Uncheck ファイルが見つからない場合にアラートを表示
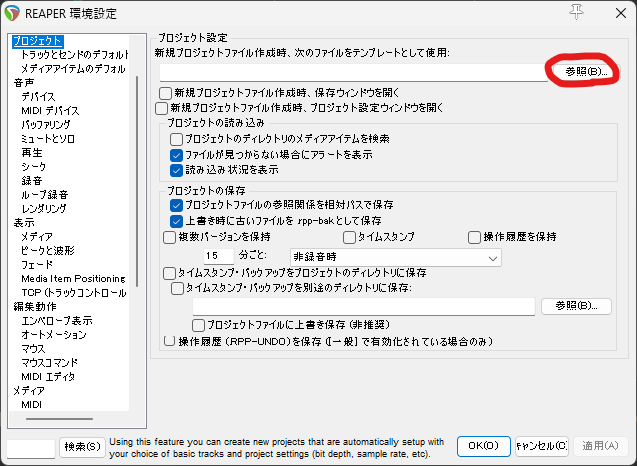This screenshot has height=466, width=637. coord(176,155)
